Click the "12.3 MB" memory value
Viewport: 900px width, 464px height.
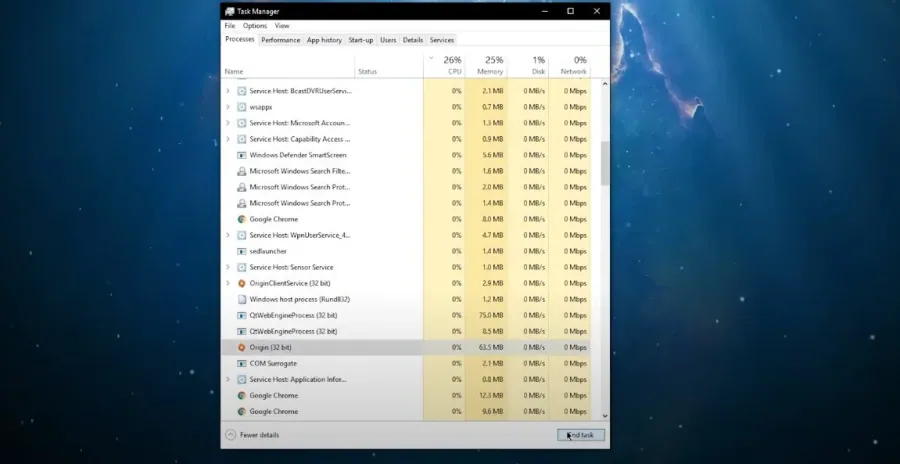[x=491, y=396]
